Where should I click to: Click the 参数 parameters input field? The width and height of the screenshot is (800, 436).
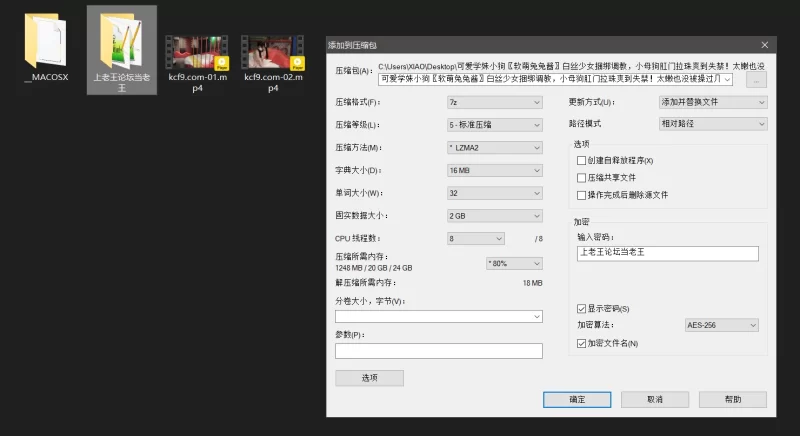click(x=439, y=351)
